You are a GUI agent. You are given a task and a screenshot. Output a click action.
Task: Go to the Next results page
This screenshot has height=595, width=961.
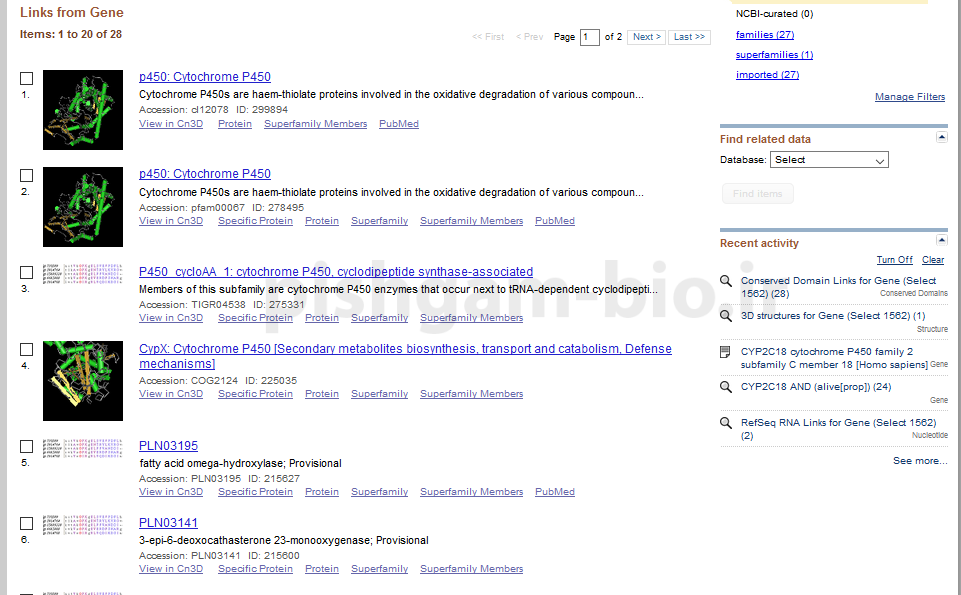(647, 37)
